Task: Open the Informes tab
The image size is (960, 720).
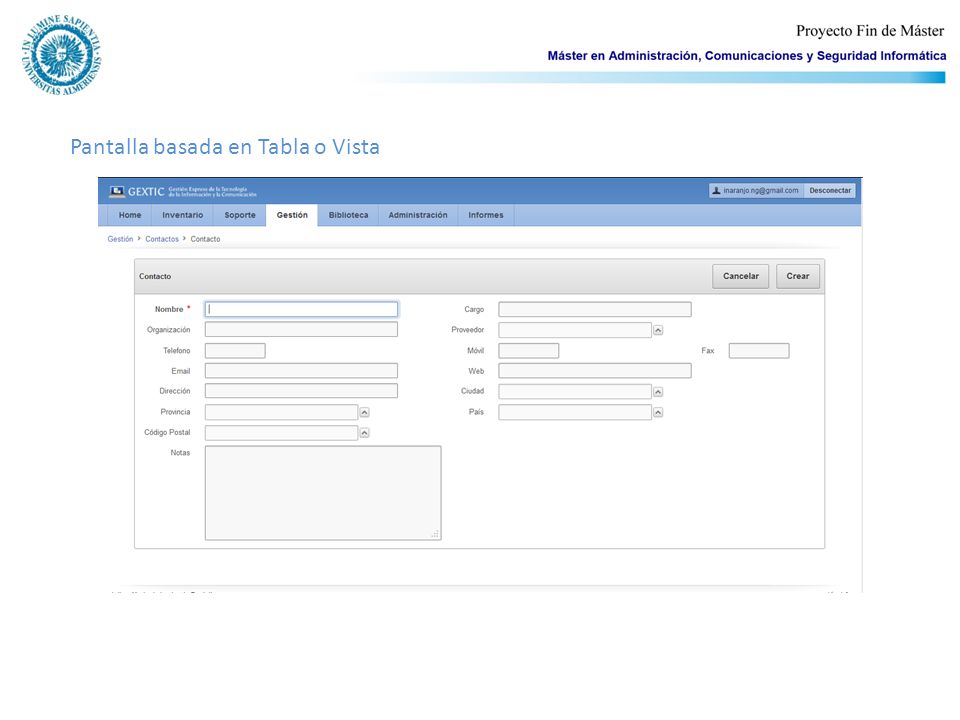Action: click(x=486, y=215)
